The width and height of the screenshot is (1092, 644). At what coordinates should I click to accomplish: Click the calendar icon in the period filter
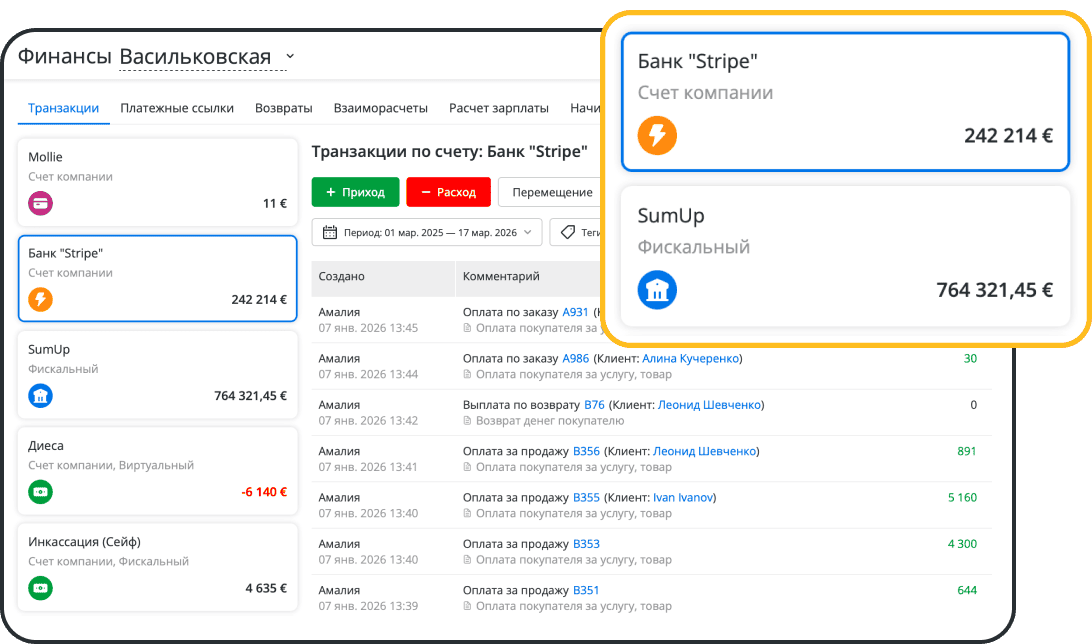pyautogui.click(x=330, y=232)
